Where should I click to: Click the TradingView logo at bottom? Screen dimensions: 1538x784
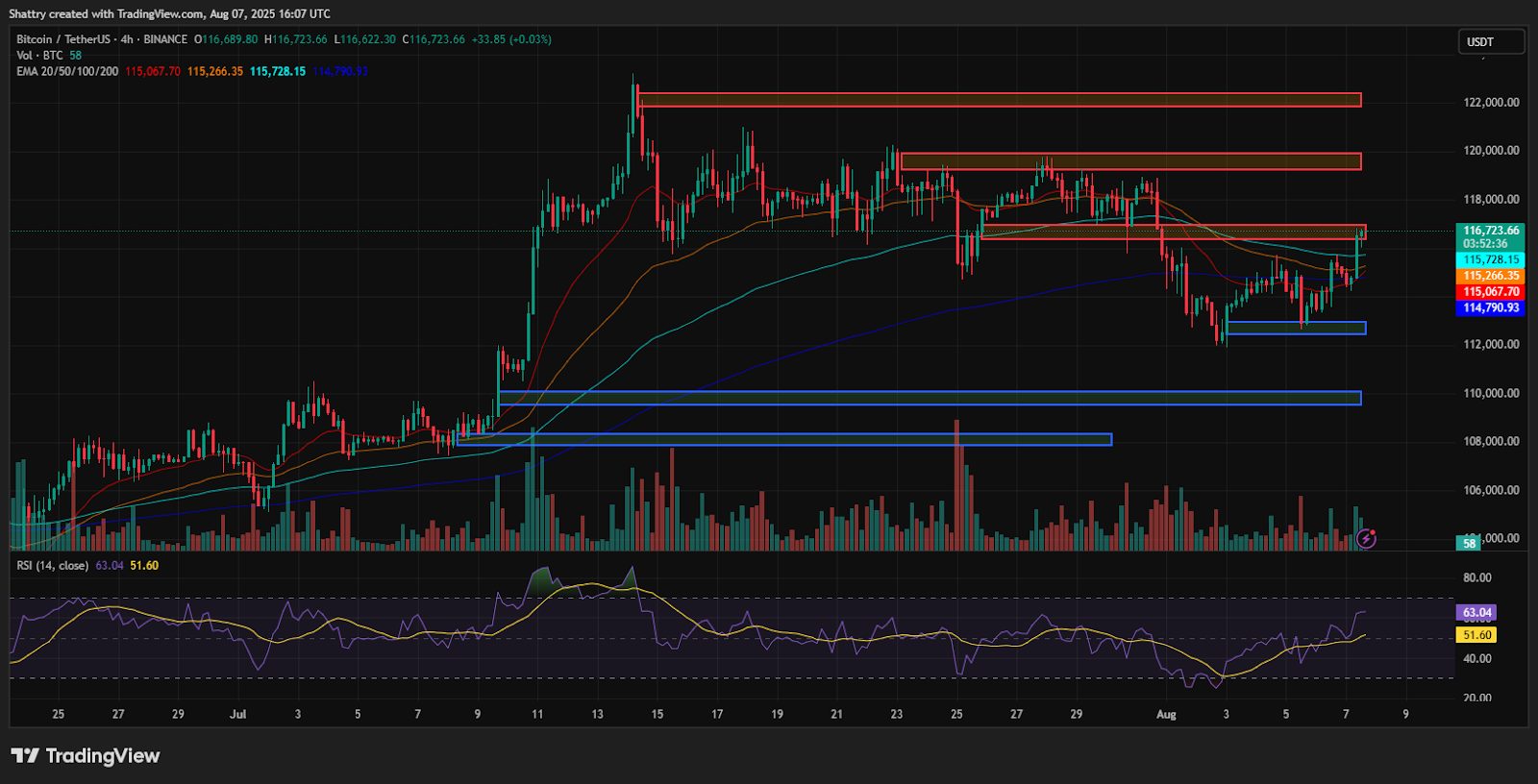click(86, 756)
